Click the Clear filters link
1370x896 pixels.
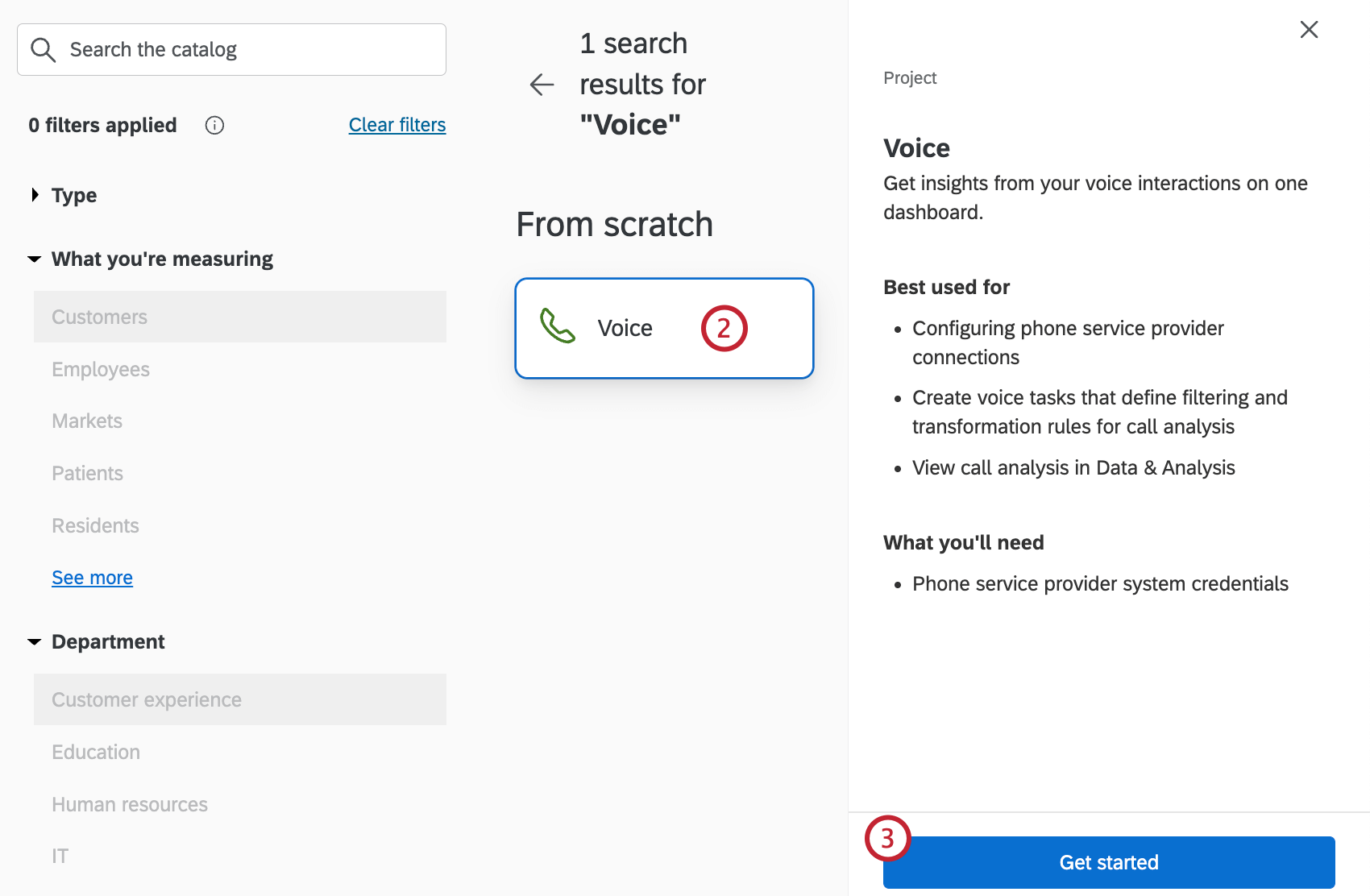396,125
